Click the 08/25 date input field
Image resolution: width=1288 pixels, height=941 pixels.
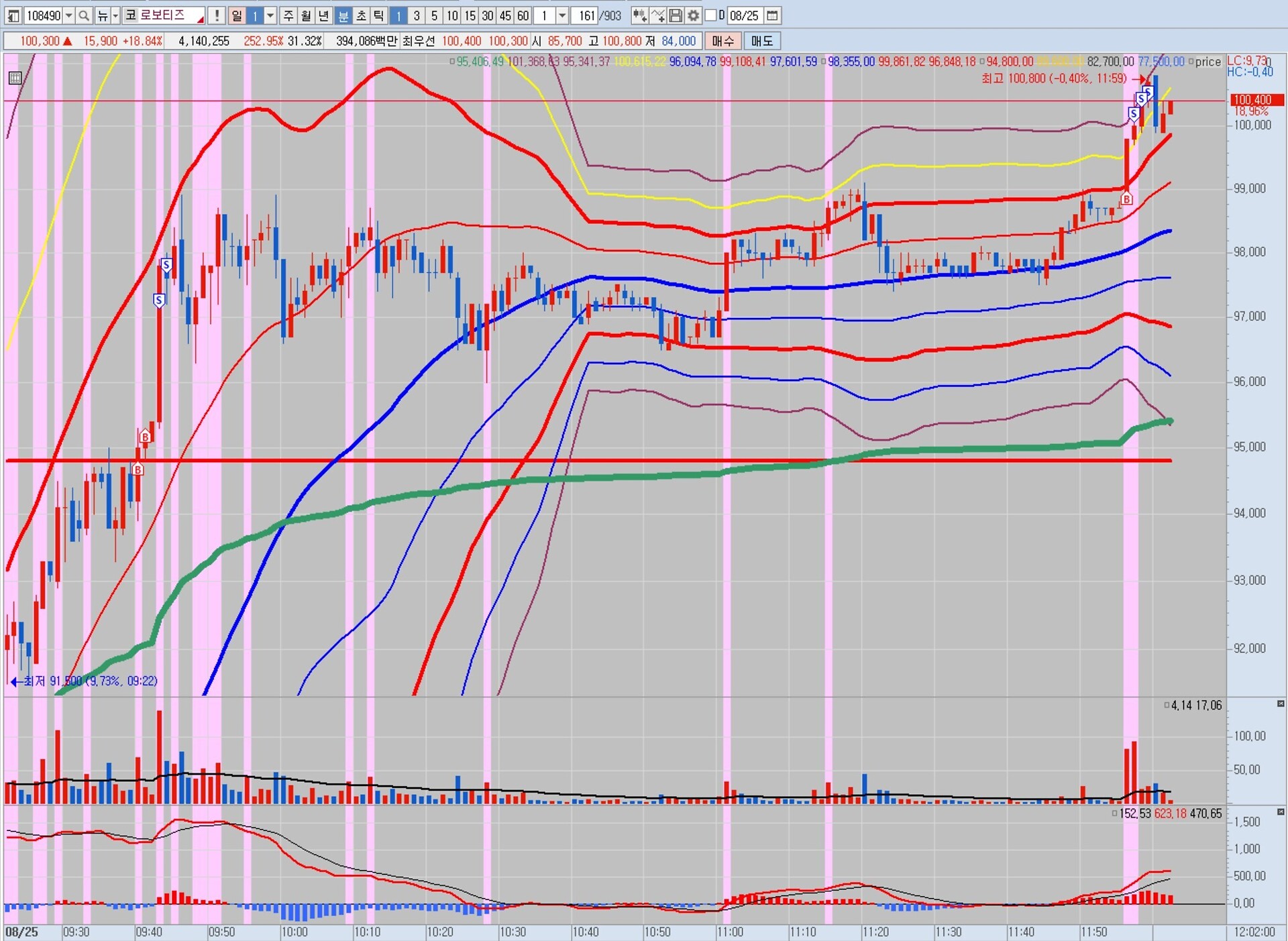click(x=744, y=15)
